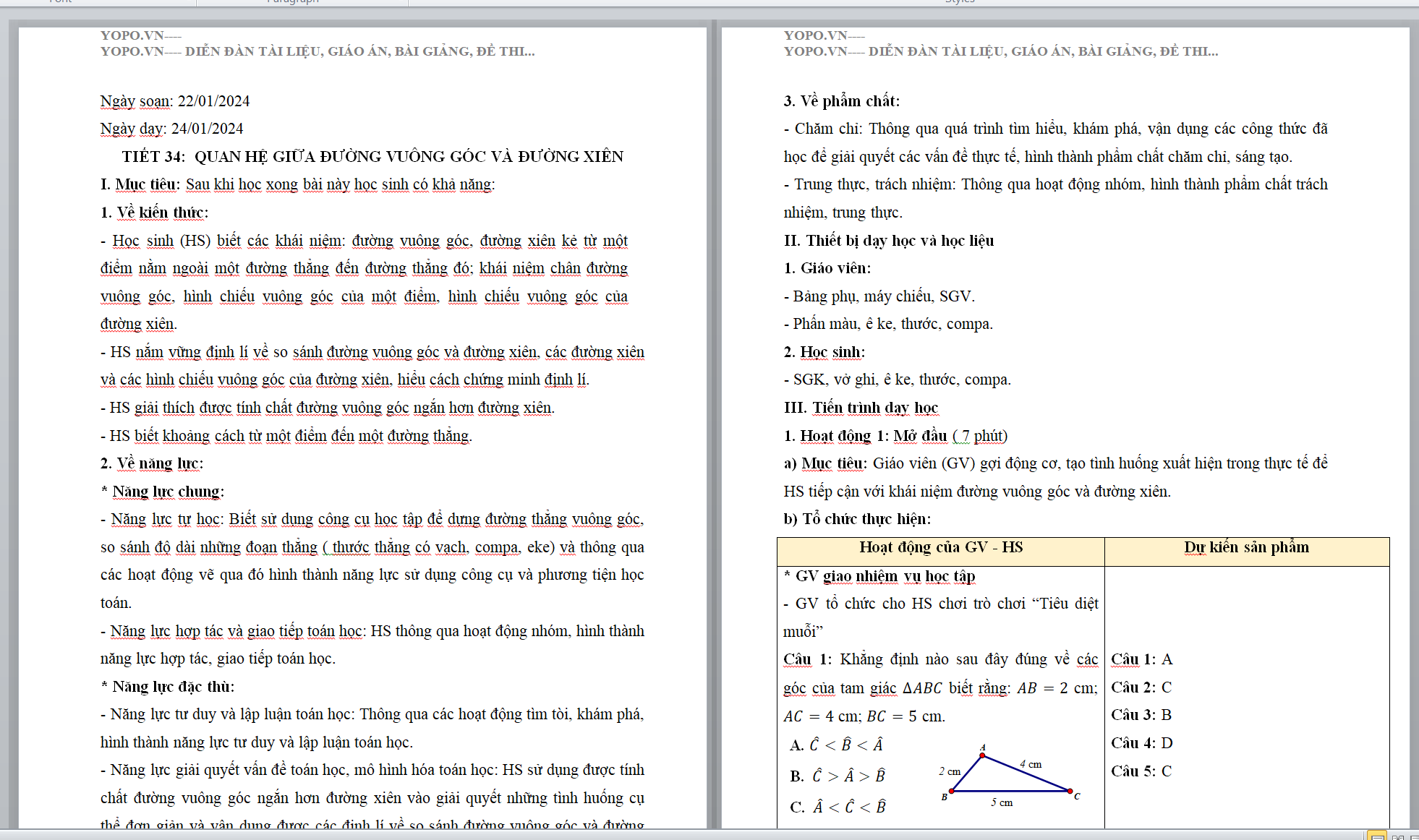Click the heading 'II. Thiết bị dạy học và học liệu'
The image size is (1419, 840).
point(889,241)
